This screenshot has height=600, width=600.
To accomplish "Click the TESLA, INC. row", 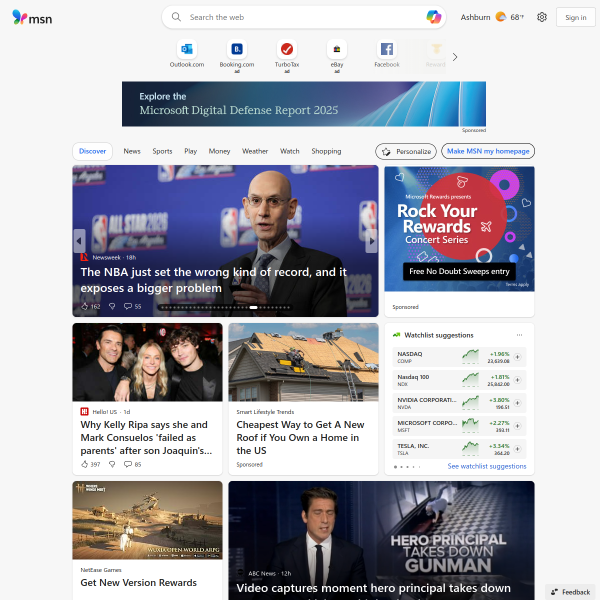I will tap(459, 449).
